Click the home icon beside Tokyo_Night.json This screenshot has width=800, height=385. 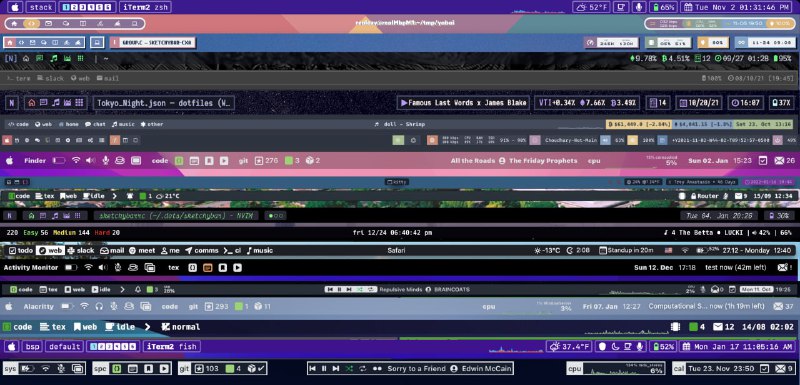click(x=32, y=102)
